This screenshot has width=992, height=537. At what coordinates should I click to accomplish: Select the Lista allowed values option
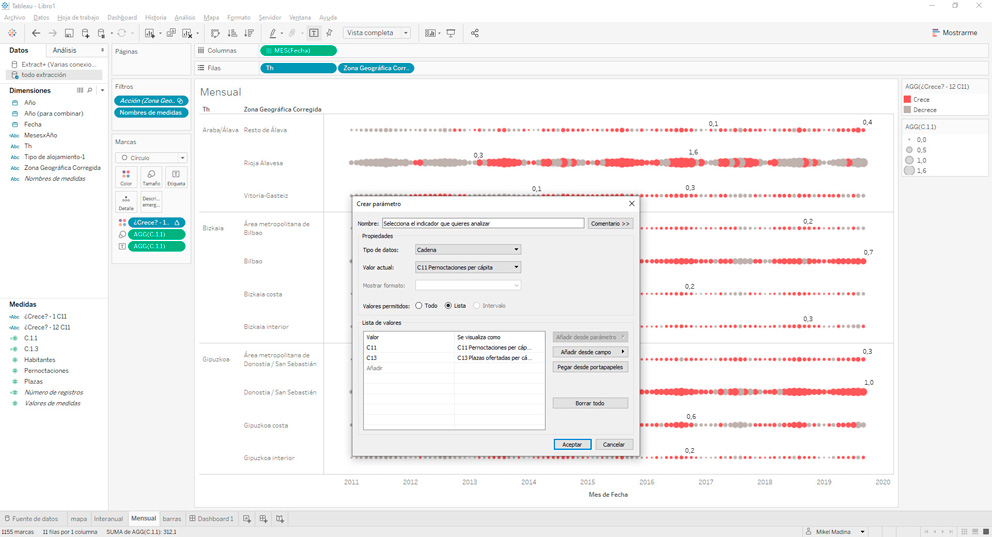pyautogui.click(x=448, y=306)
